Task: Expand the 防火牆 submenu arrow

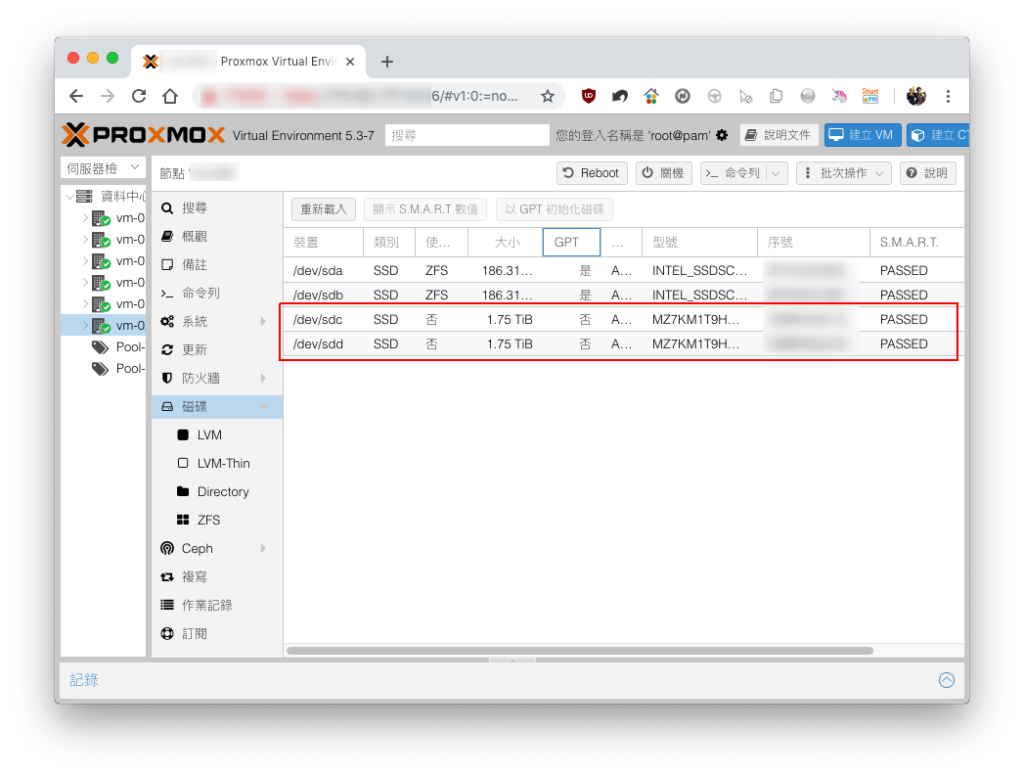Action: pyautogui.click(x=263, y=378)
